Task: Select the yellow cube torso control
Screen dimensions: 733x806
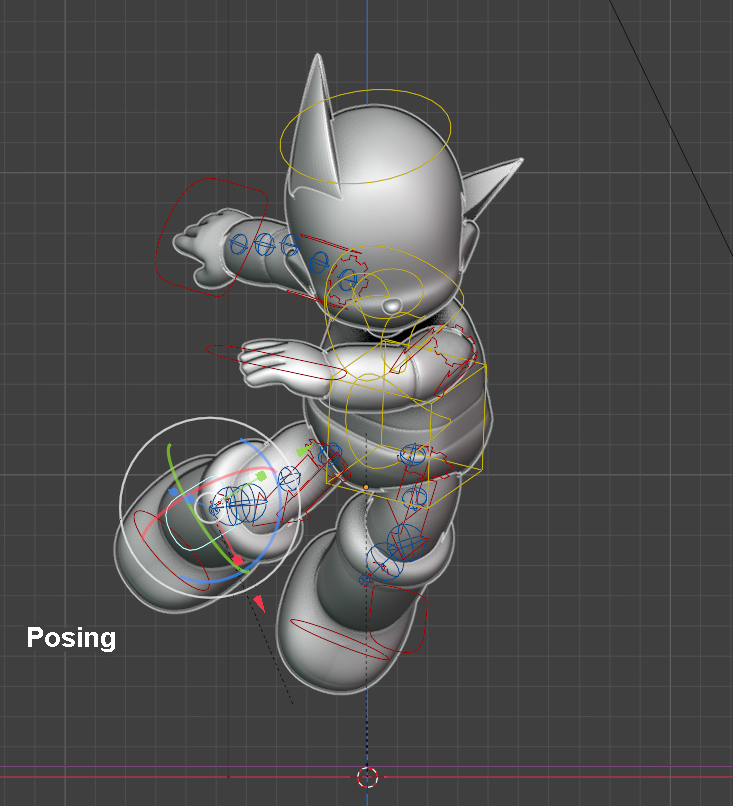Action: point(406,423)
